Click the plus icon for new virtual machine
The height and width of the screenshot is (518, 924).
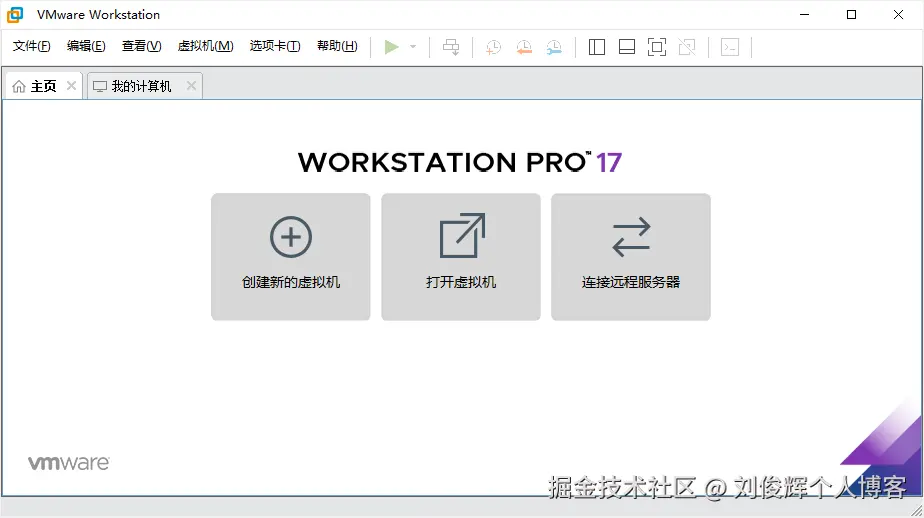point(291,237)
